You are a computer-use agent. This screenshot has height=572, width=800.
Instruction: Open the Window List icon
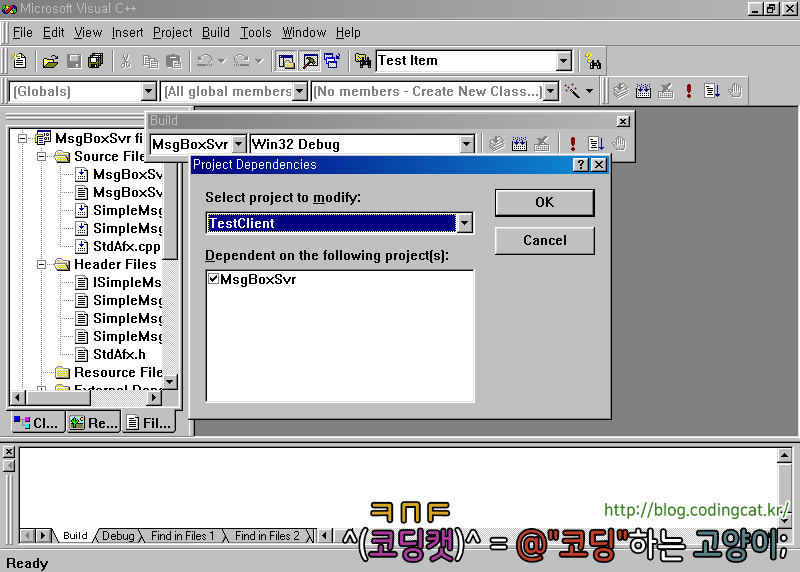pos(332,61)
